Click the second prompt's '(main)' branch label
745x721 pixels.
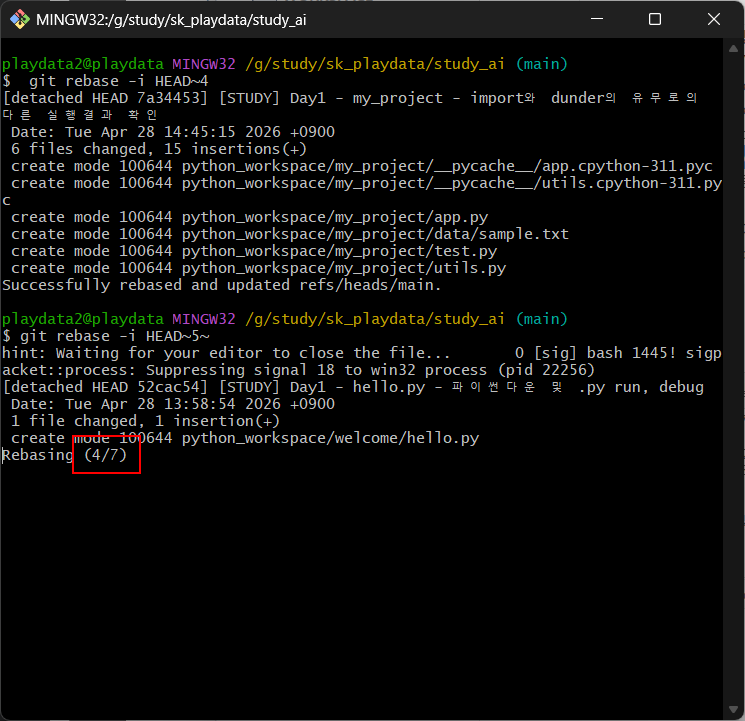(x=542, y=319)
